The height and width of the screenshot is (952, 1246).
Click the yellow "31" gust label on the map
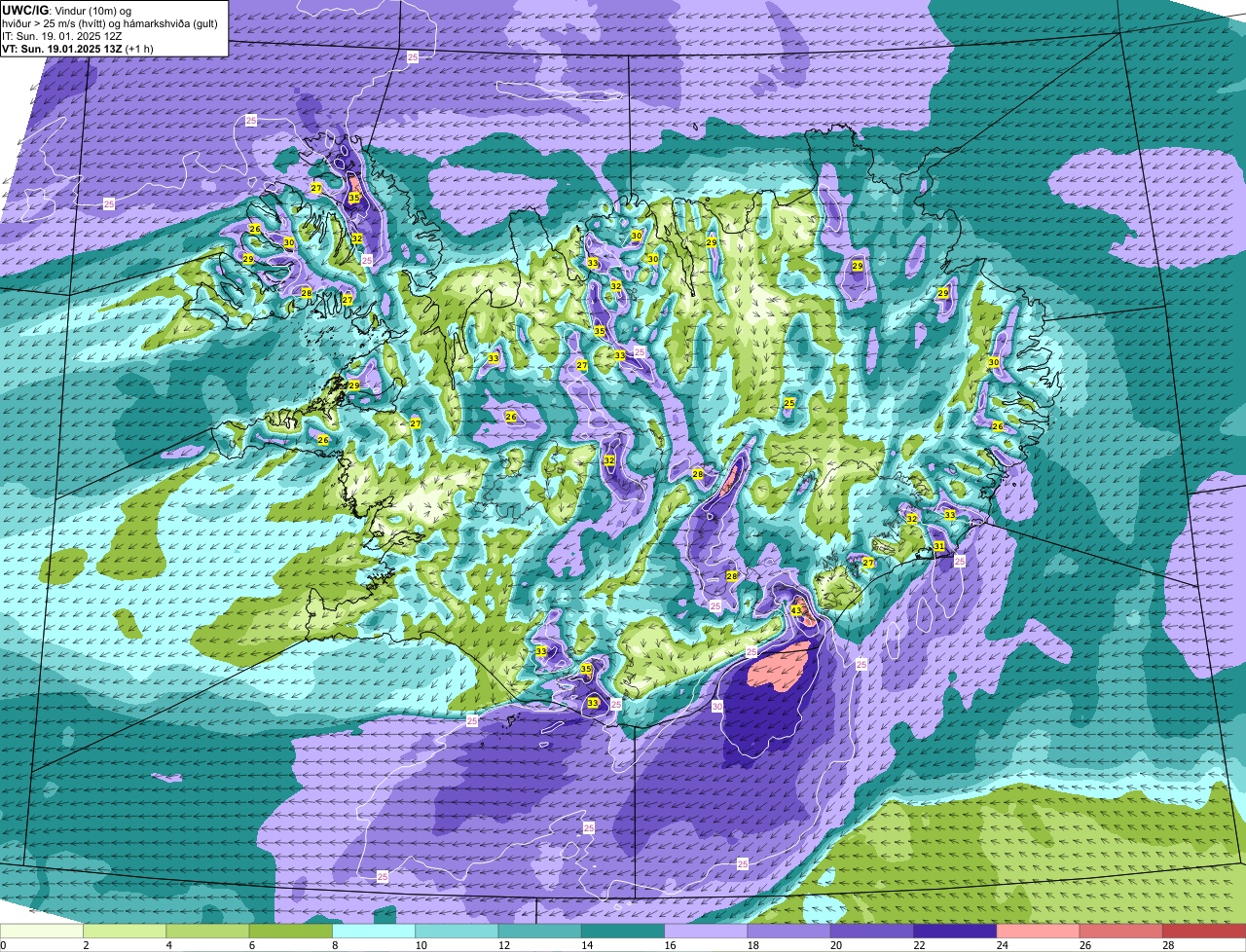tap(939, 547)
